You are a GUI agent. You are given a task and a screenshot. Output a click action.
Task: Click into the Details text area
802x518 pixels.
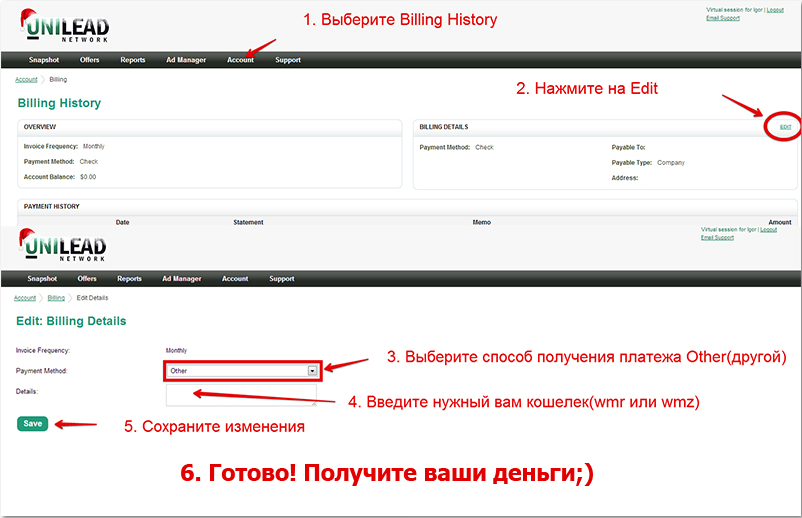(241, 395)
